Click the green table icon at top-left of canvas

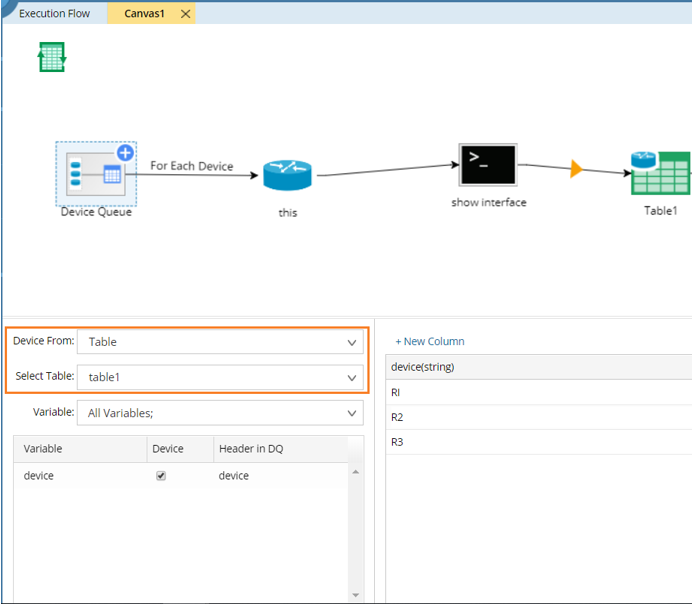[52, 57]
